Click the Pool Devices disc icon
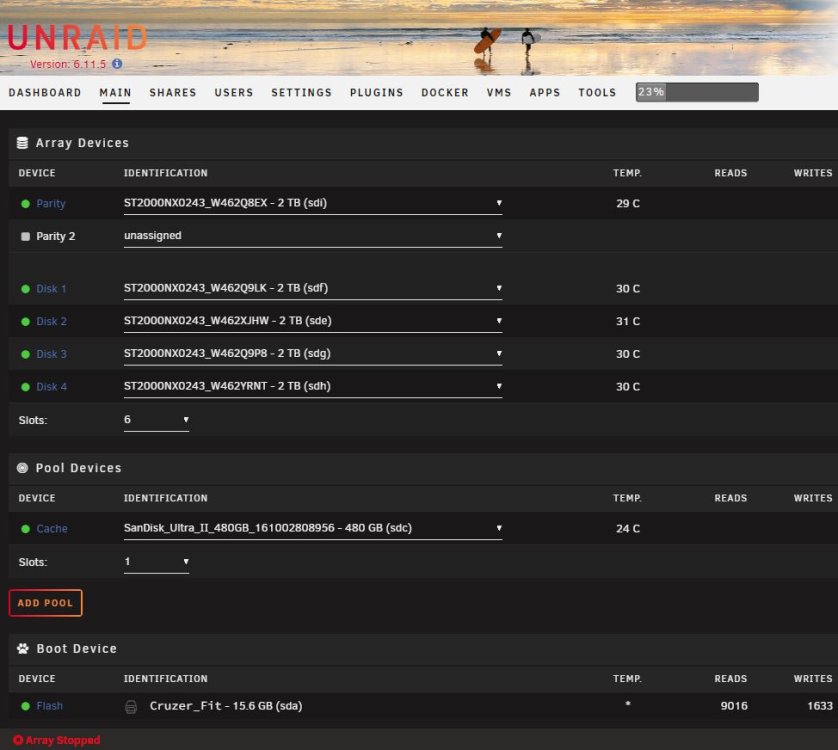The width and height of the screenshot is (838, 750). click(22, 468)
